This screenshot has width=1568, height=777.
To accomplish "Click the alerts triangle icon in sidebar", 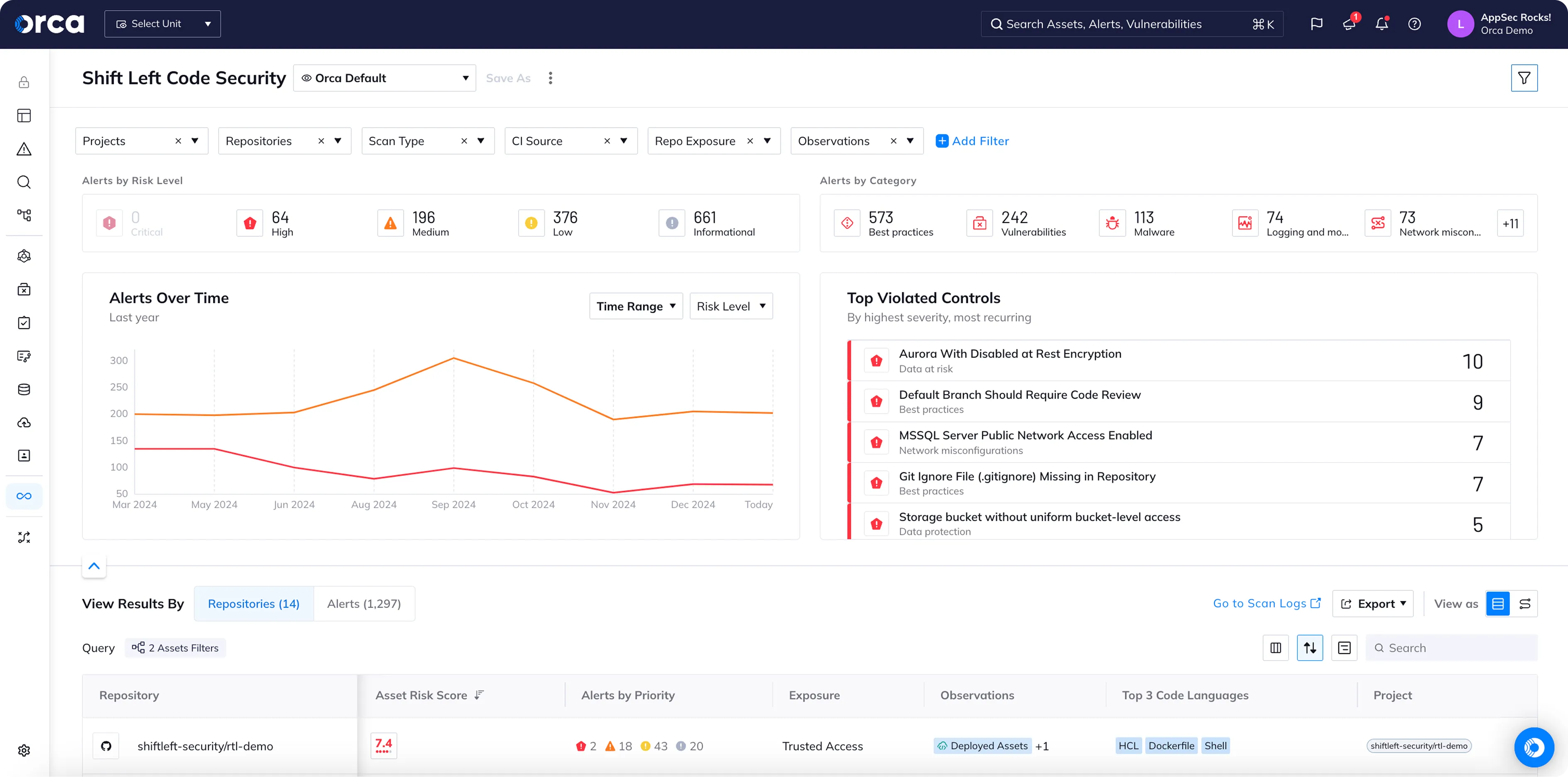I will [x=24, y=149].
